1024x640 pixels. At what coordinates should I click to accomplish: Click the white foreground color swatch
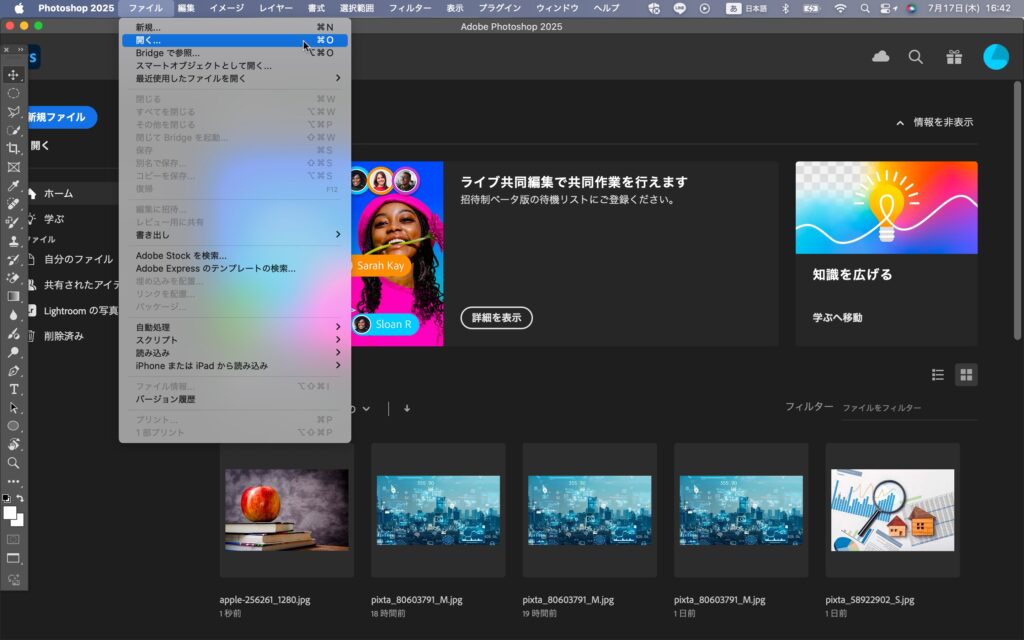[9, 513]
